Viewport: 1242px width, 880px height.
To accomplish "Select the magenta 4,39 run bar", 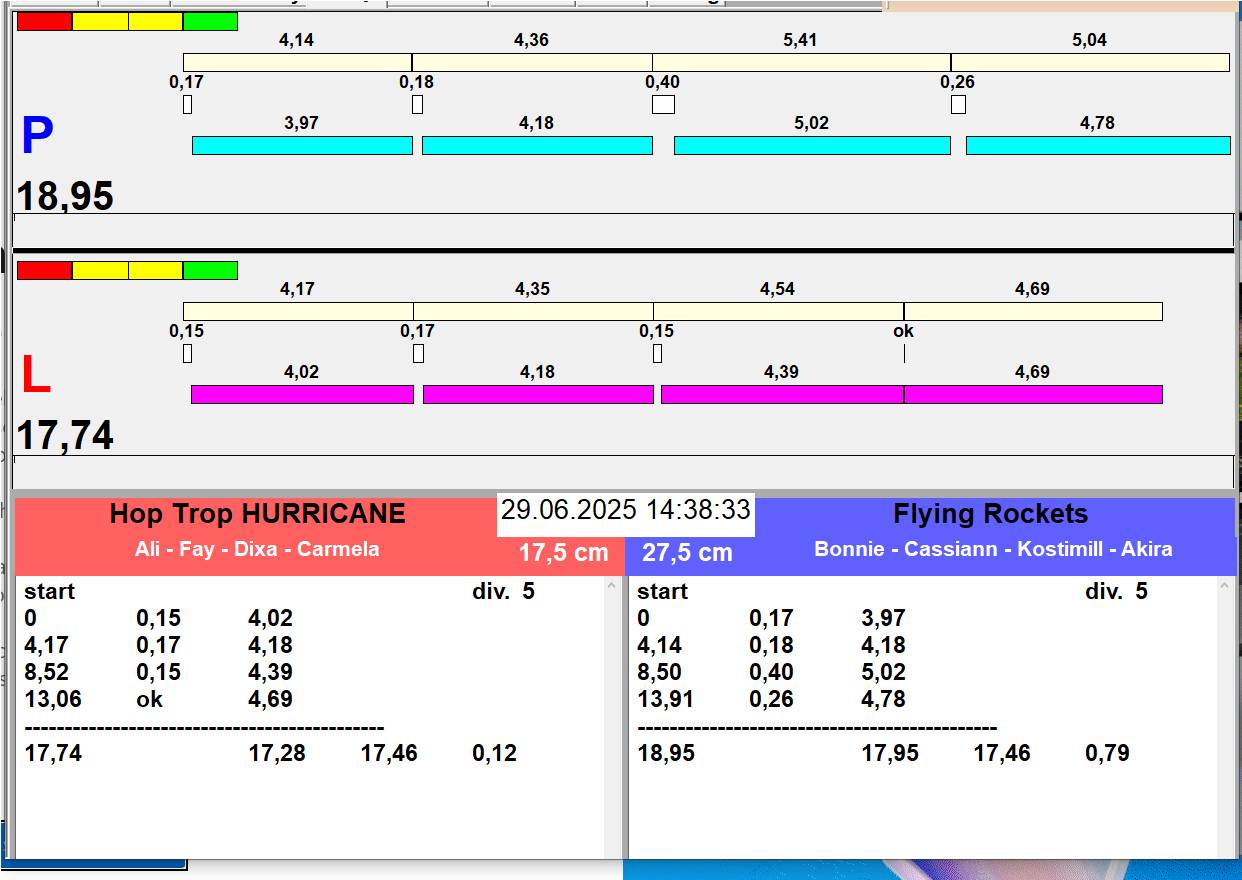I will click(x=782, y=394).
